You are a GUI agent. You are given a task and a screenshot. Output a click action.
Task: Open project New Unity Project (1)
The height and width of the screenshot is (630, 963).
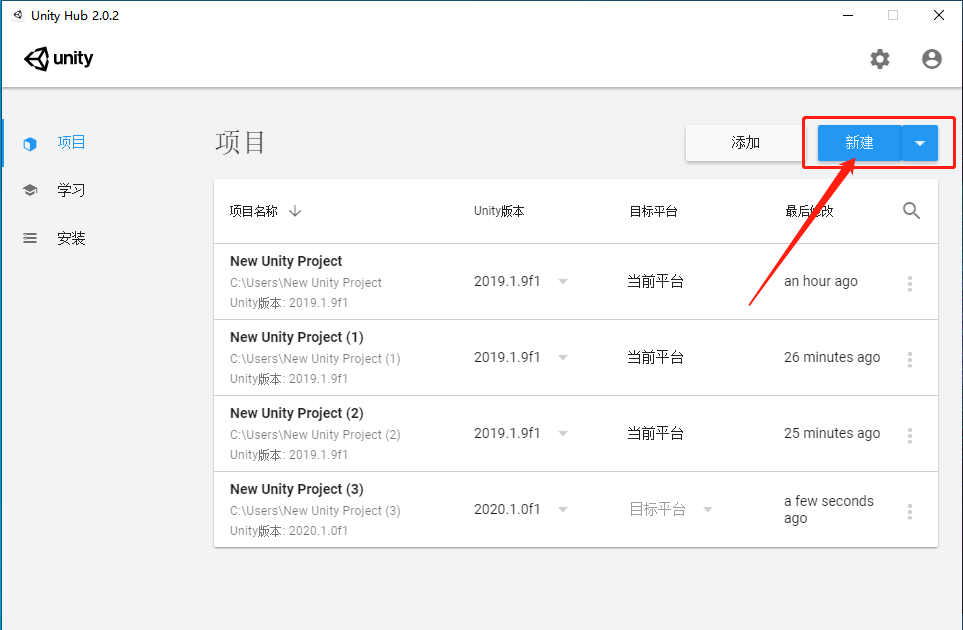tap(297, 337)
